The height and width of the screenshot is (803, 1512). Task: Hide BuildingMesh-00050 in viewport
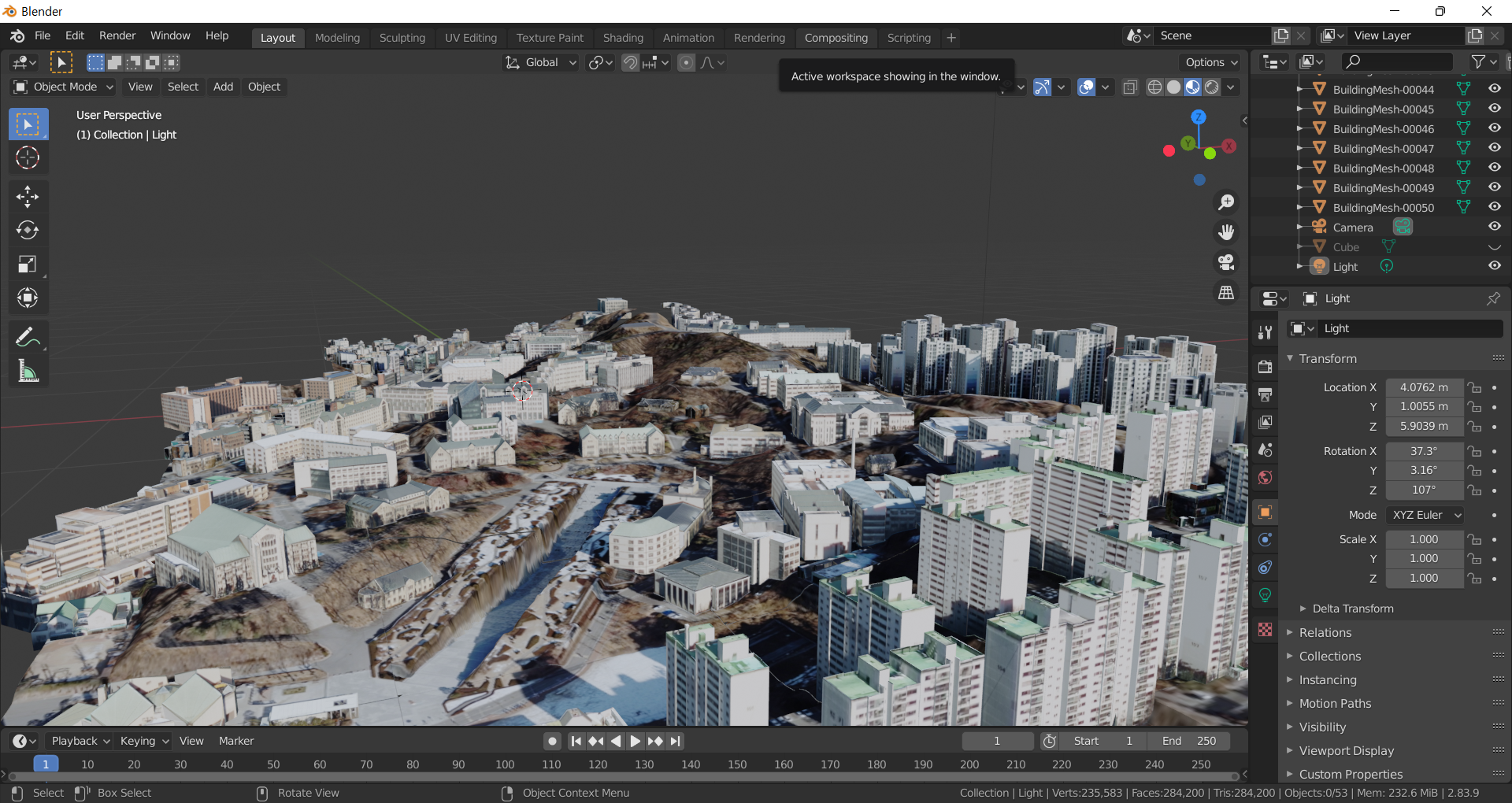(x=1494, y=207)
